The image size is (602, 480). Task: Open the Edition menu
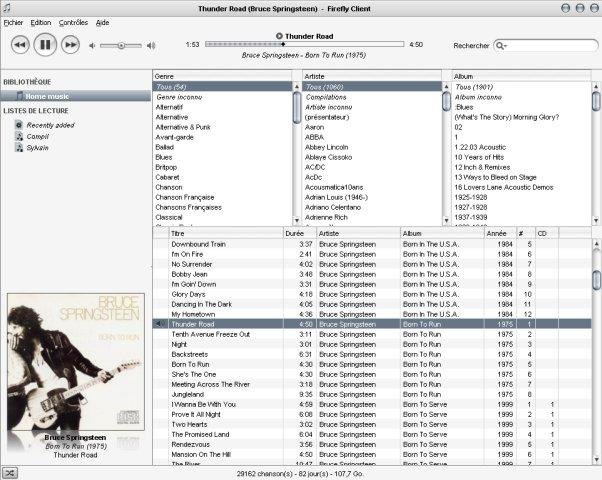tap(41, 23)
